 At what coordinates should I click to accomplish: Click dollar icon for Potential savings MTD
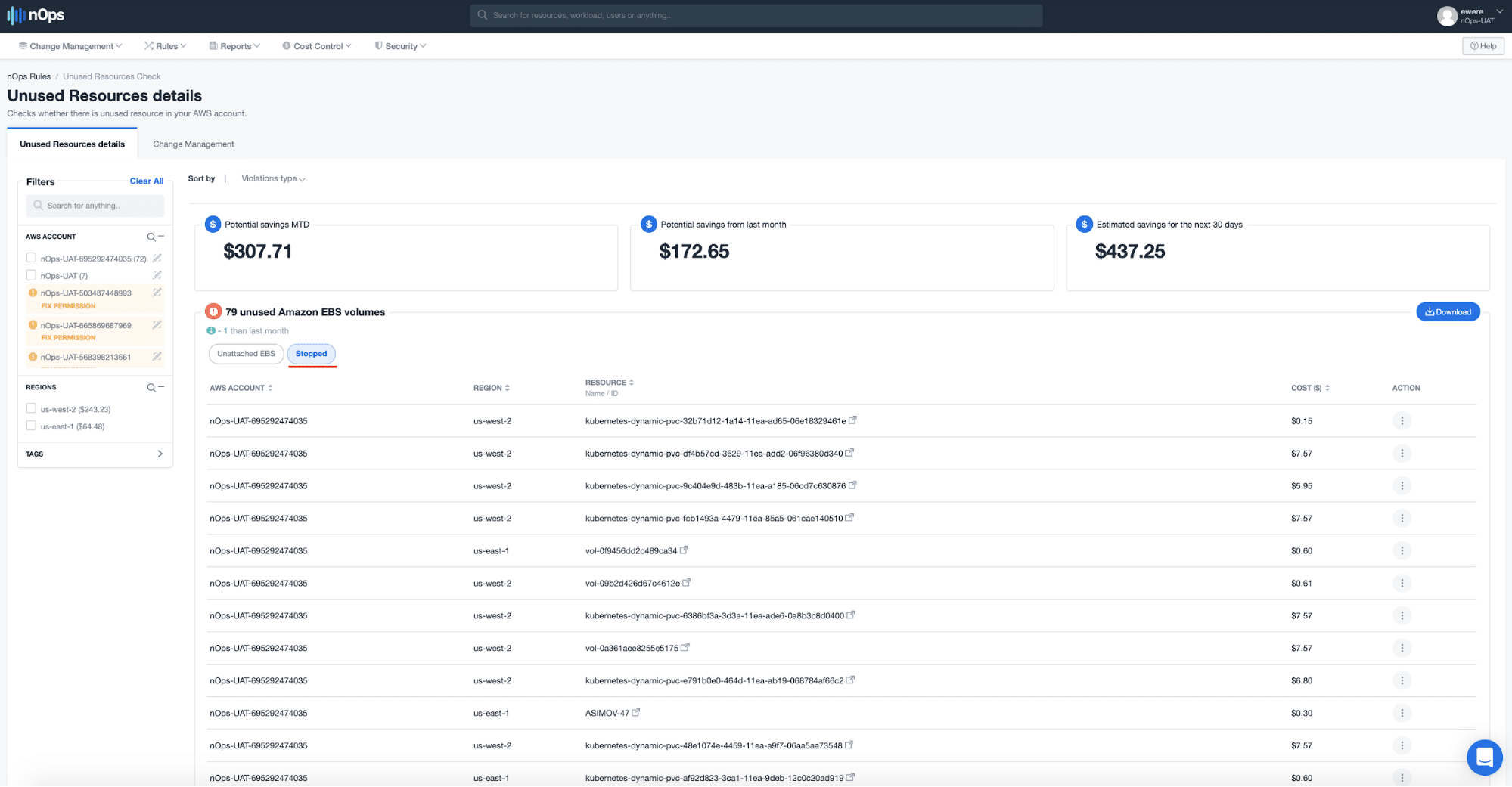[213, 225]
